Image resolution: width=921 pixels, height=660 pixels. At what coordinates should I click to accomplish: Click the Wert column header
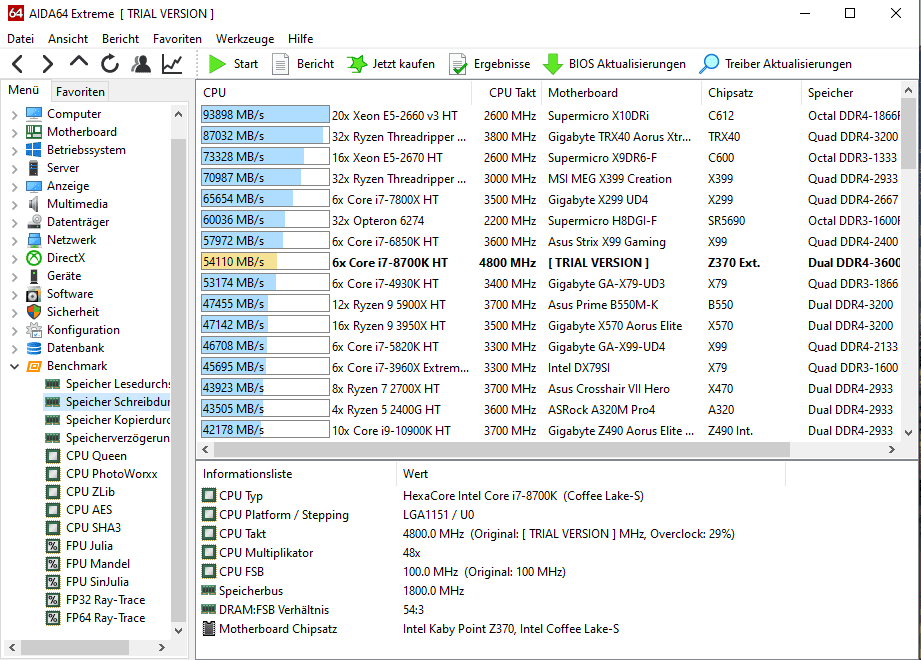pyautogui.click(x=591, y=474)
